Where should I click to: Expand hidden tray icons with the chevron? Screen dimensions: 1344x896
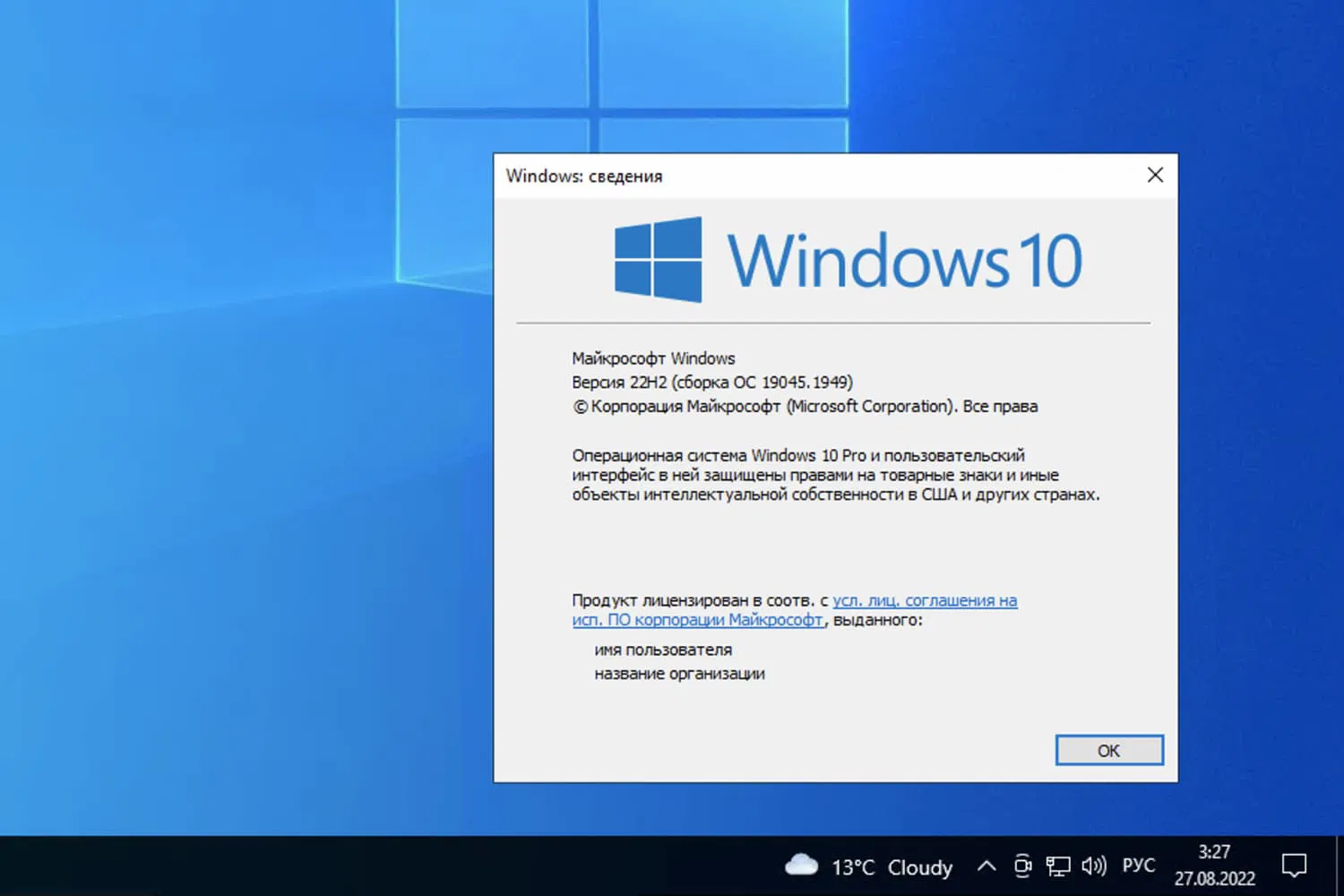(986, 866)
